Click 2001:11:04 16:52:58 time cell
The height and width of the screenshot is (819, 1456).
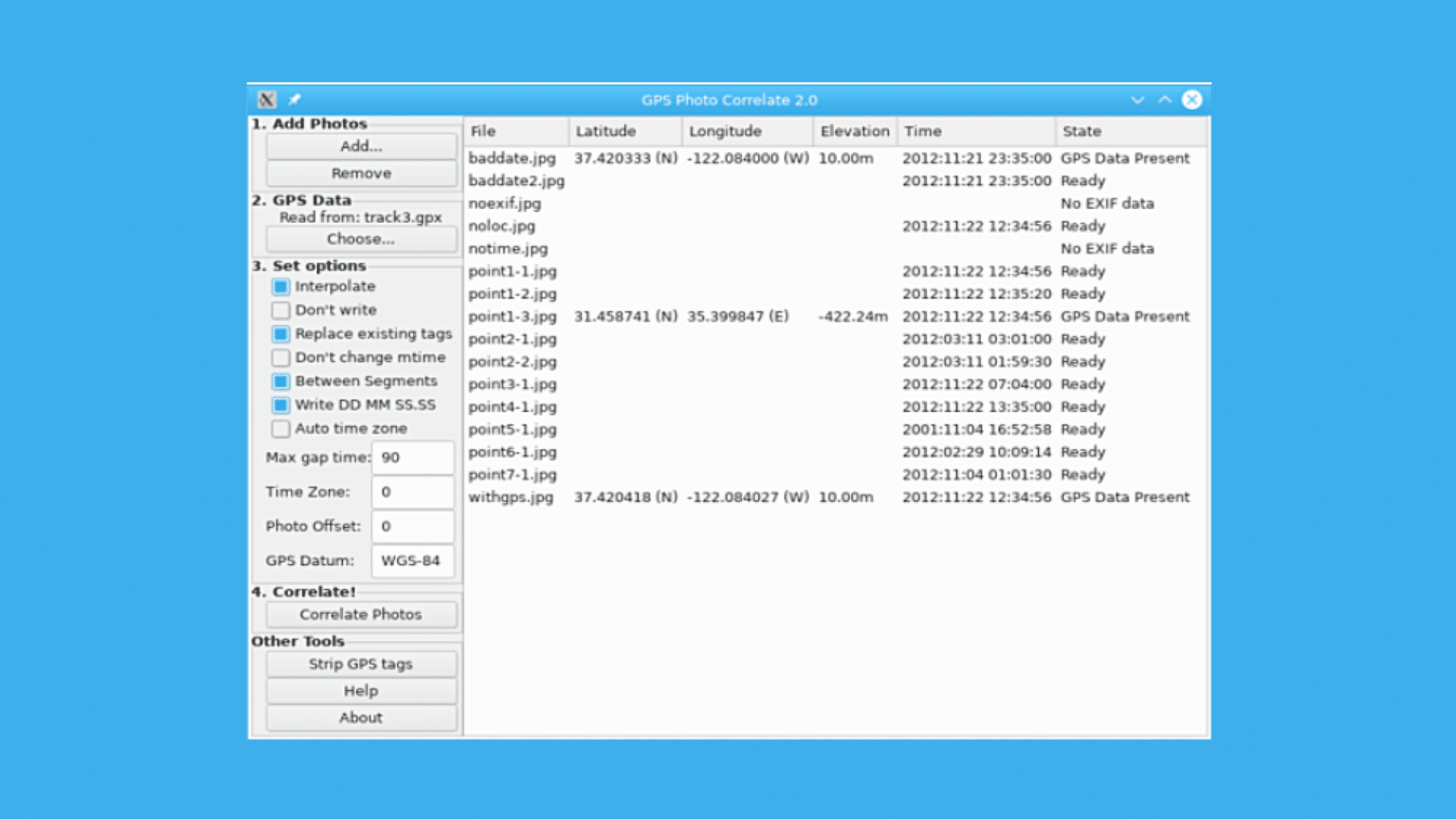click(x=977, y=429)
